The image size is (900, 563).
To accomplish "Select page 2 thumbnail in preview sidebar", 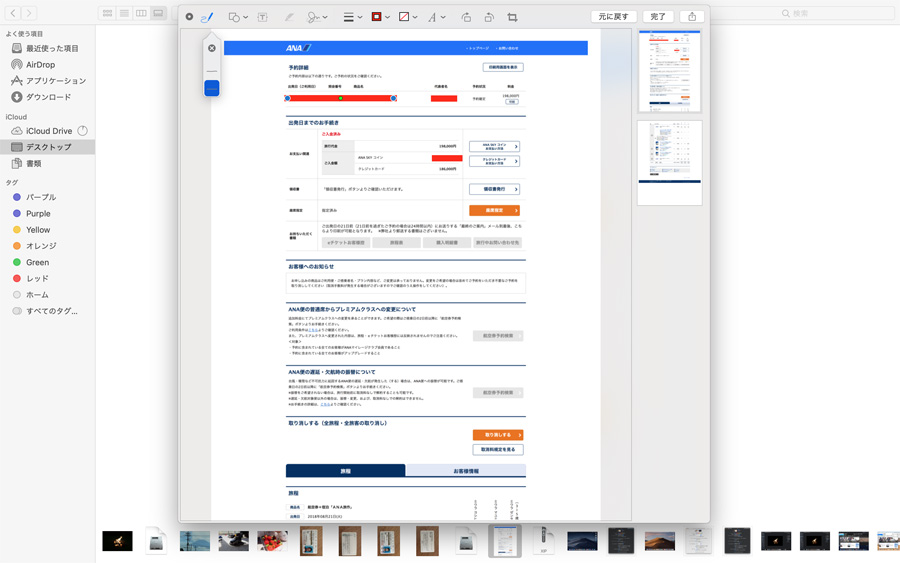I will tap(669, 163).
